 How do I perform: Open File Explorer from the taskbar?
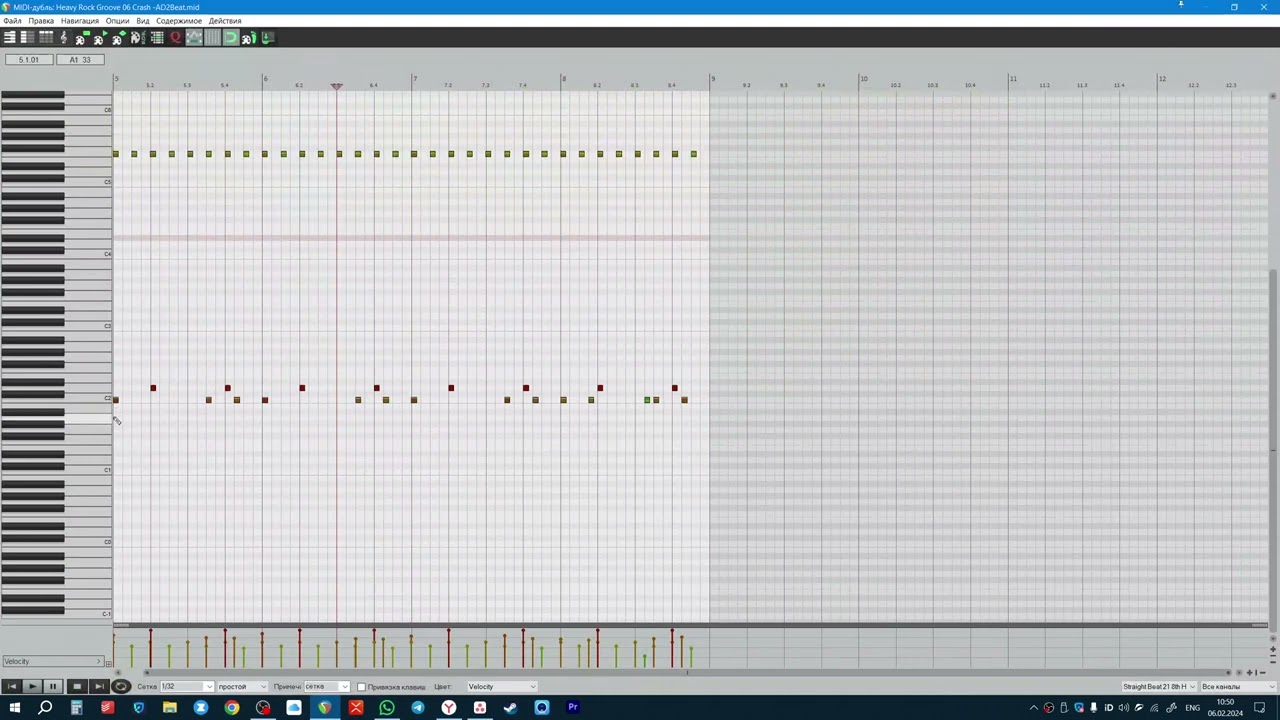(169, 708)
